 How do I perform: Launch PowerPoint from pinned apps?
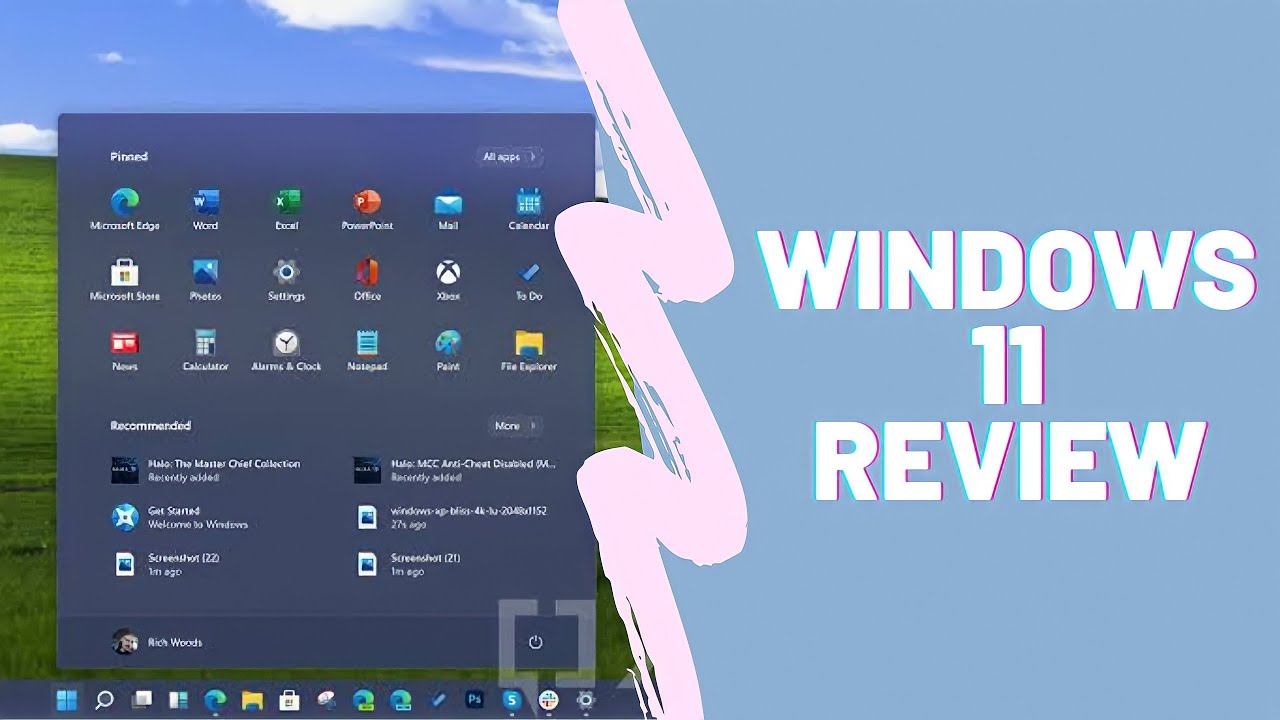(x=367, y=209)
